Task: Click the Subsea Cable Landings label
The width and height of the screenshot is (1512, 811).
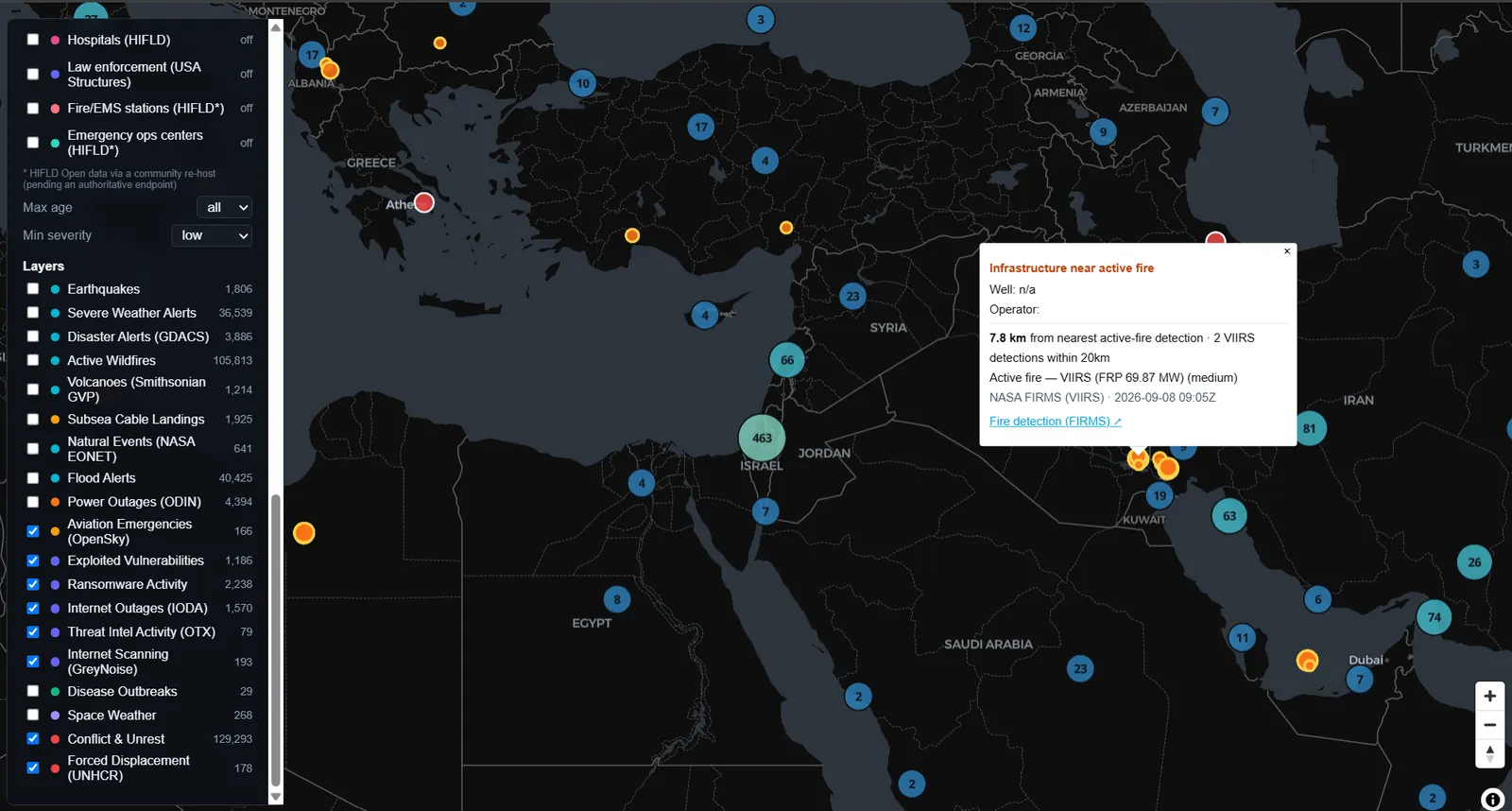Action: [x=136, y=420]
